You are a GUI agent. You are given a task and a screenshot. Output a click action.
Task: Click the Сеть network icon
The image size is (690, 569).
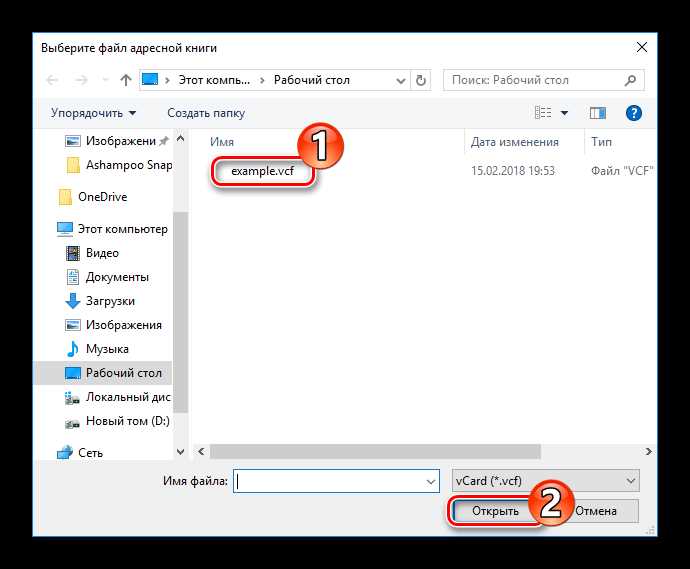pos(65,452)
